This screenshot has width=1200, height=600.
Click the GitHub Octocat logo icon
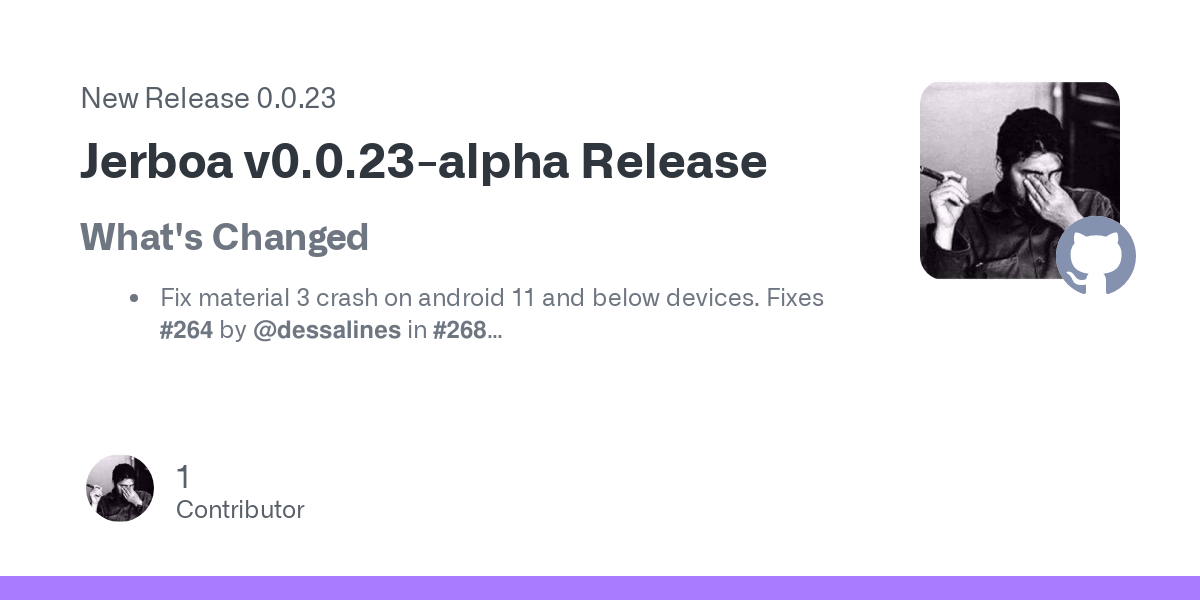[x=1096, y=255]
